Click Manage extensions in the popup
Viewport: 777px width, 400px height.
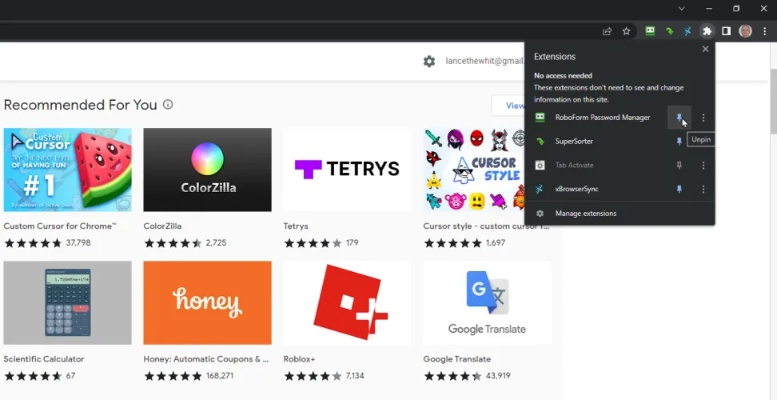(x=586, y=213)
